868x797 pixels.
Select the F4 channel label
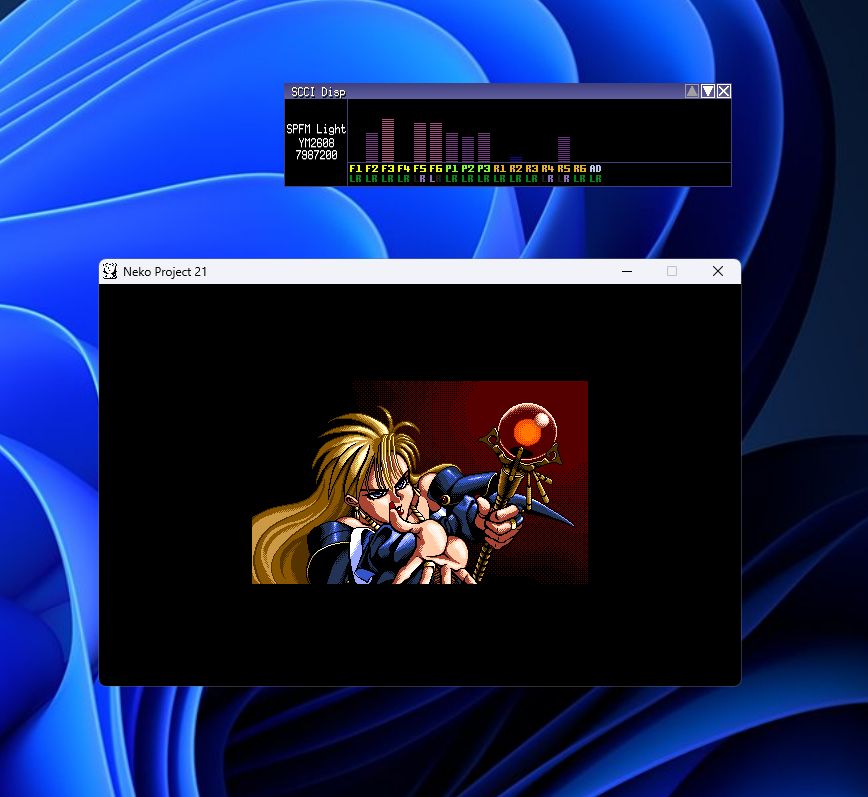[404, 168]
